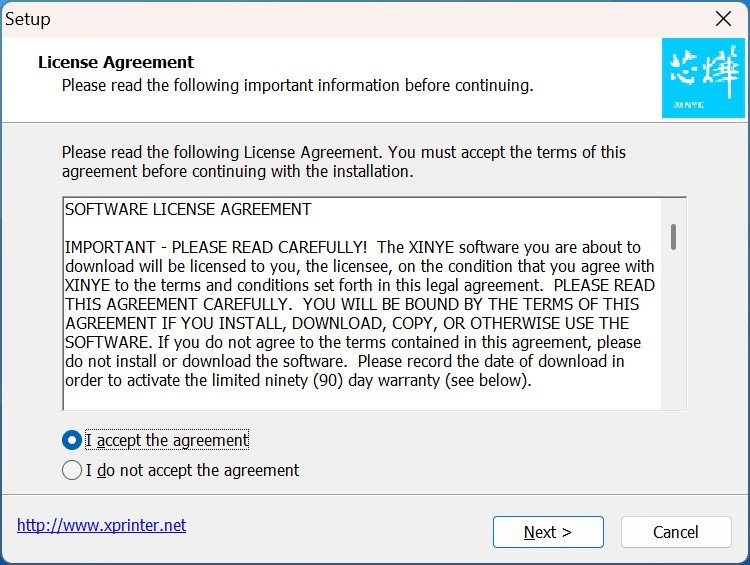Click the license text scrollbar thumb
The height and width of the screenshot is (565, 750).
pyautogui.click(x=674, y=237)
